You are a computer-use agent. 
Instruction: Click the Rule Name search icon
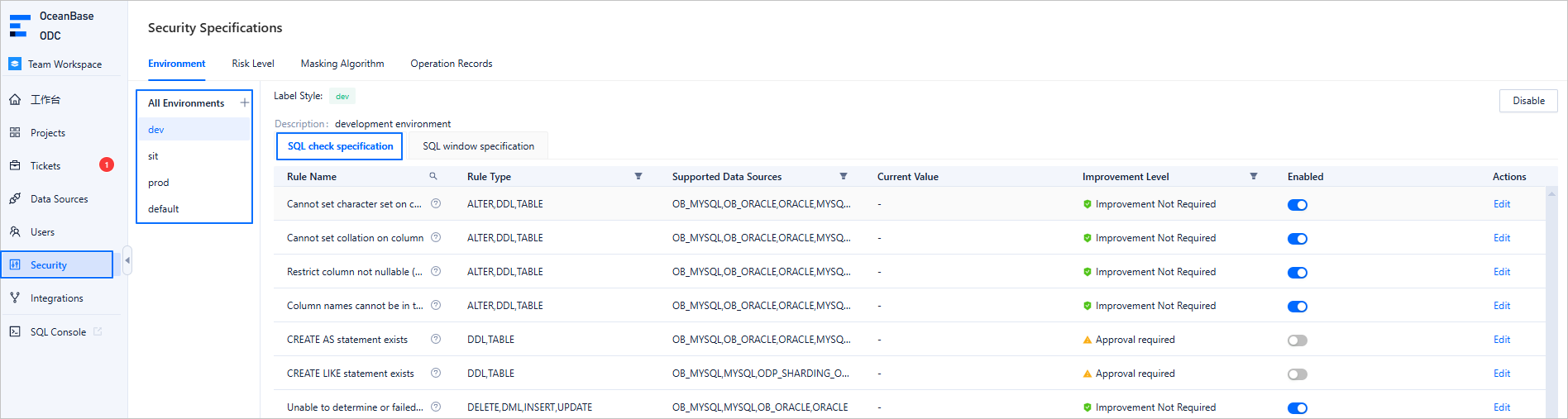pyautogui.click(x=433, y=176)
